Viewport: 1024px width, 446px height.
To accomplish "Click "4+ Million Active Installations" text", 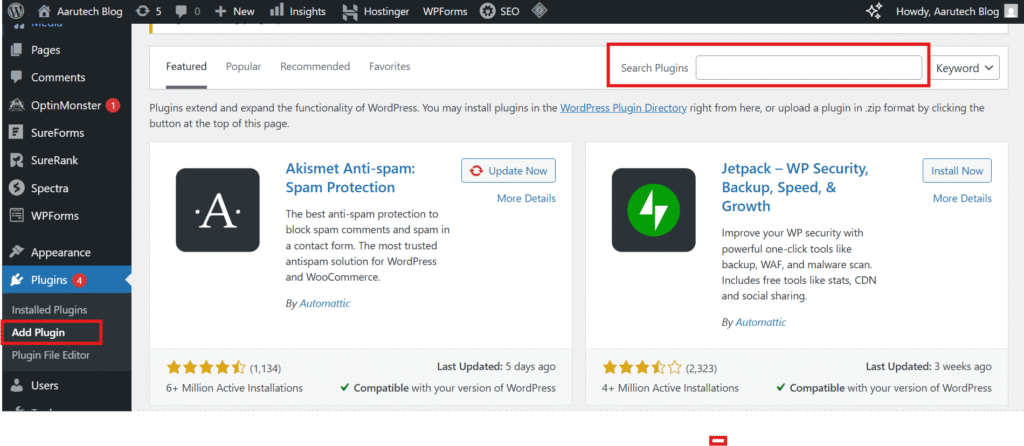I will [670, 388].
